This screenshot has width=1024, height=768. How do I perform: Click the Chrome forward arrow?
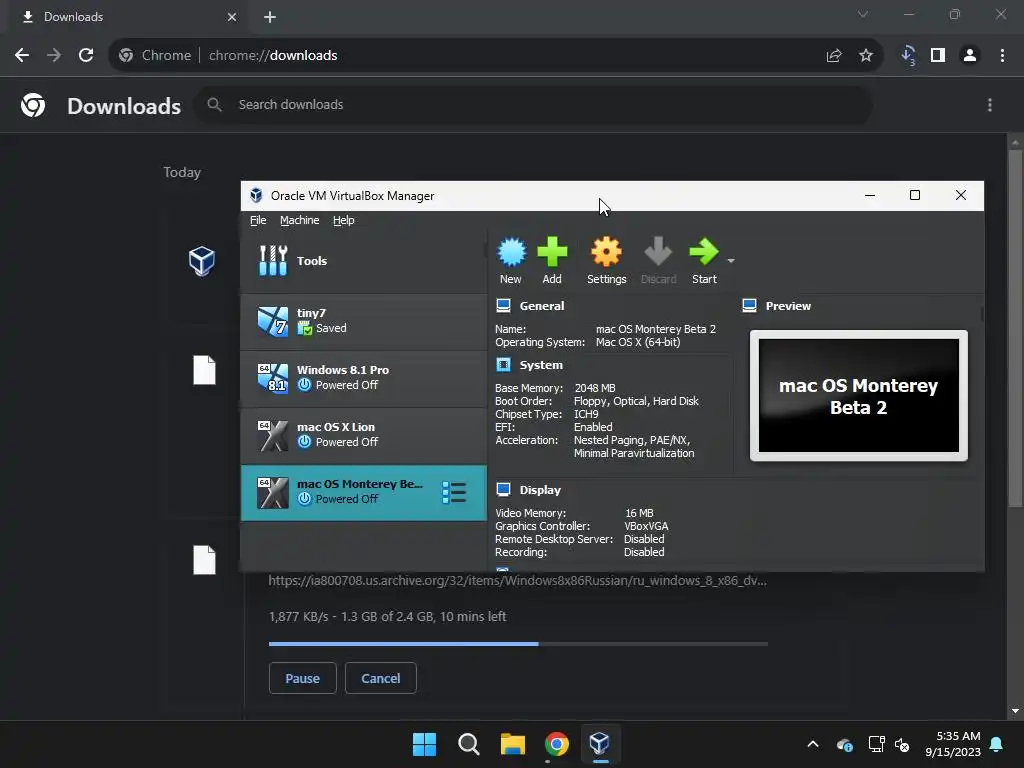coord(54,55)
